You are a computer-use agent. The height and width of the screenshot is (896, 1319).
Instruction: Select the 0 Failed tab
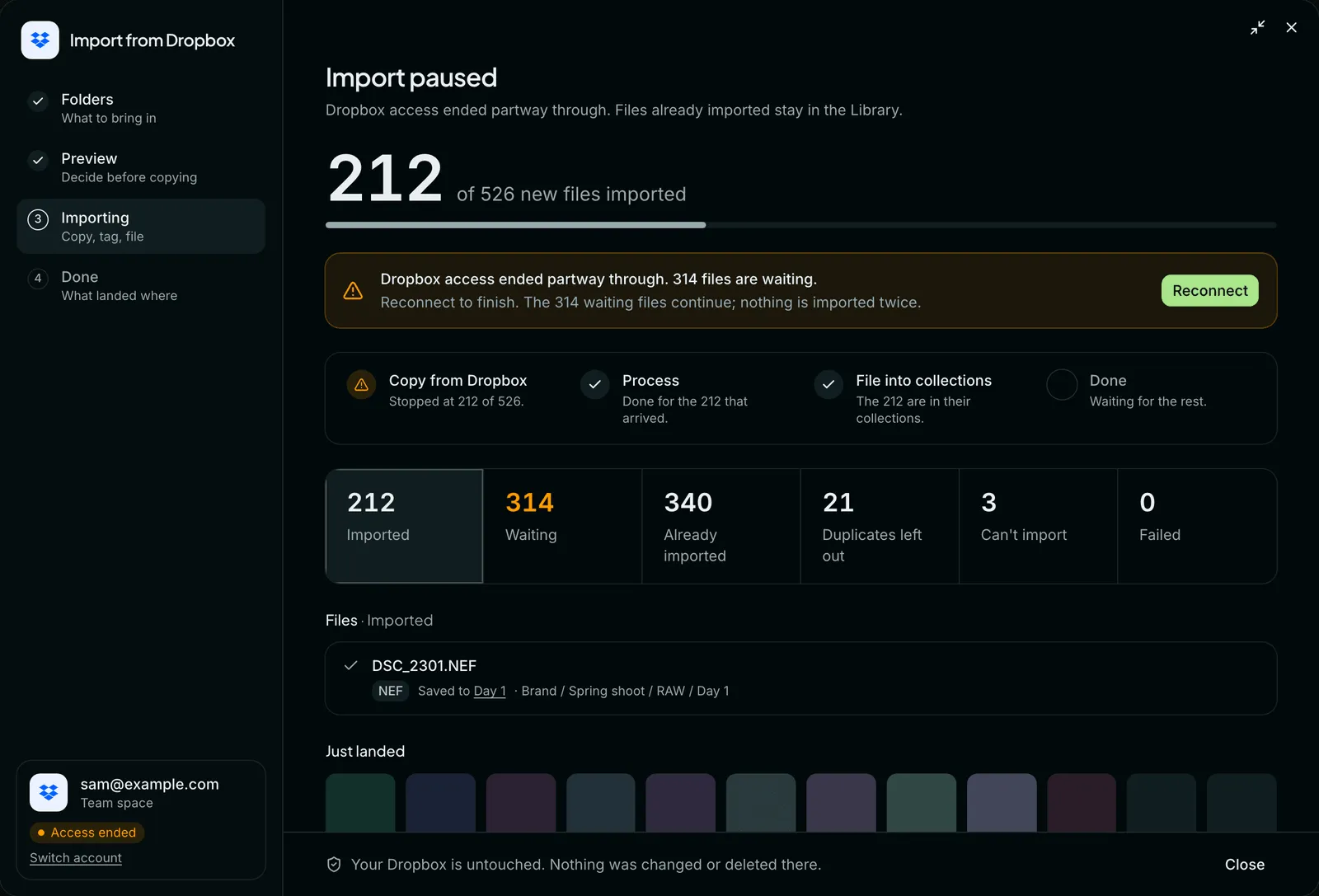pos(1197,526)
